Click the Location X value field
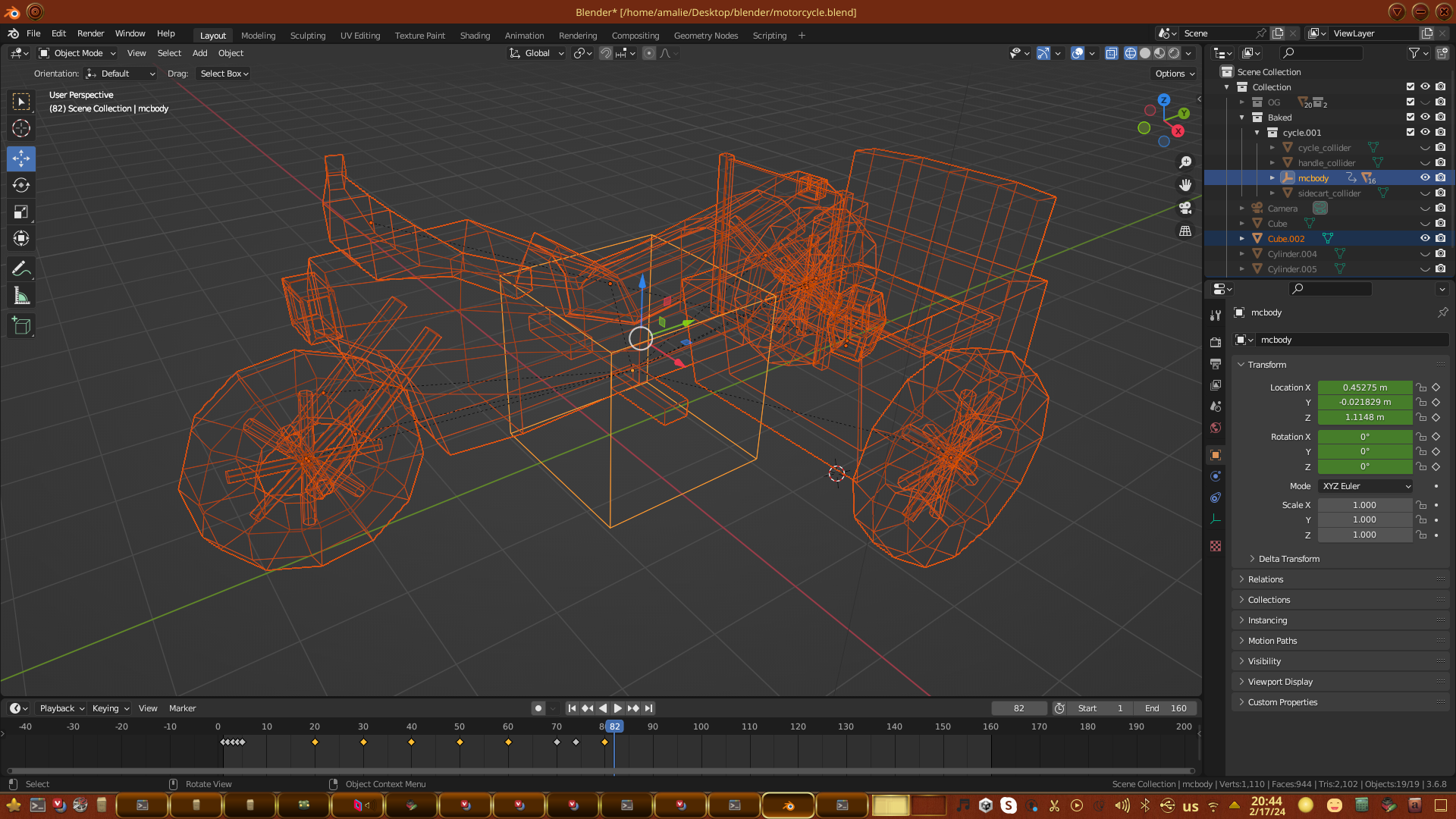 coord(1364,388)
